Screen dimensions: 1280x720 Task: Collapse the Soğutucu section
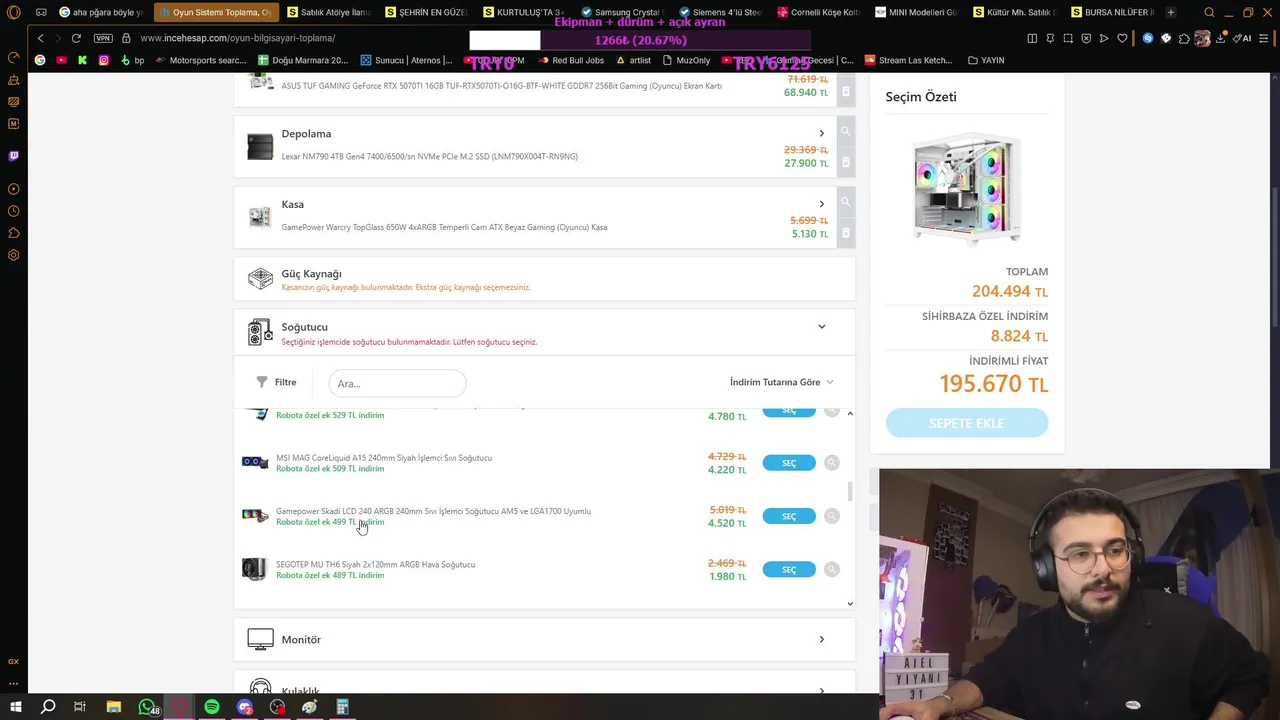[822, 327]
